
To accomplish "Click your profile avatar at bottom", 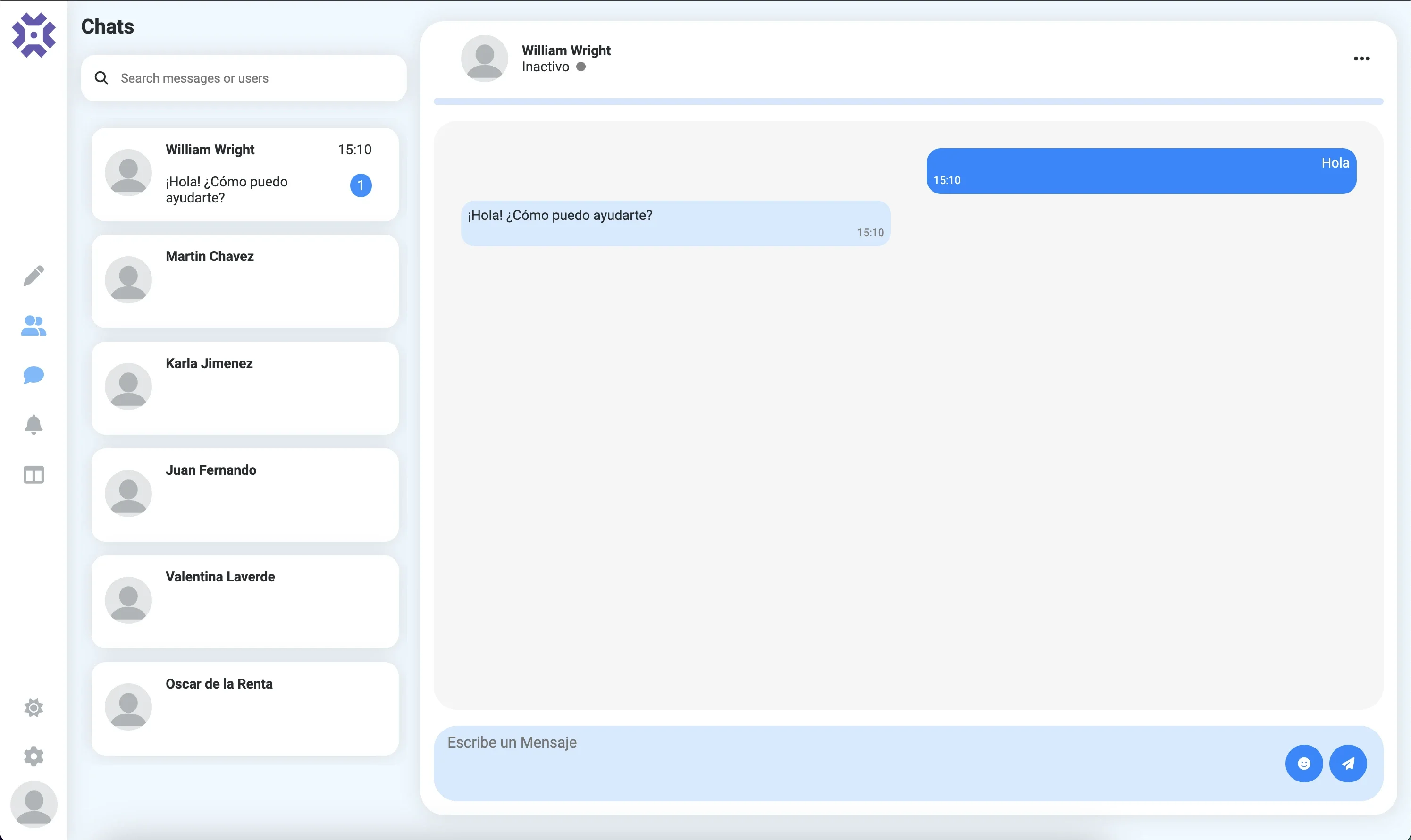I will click(x=34, y=804).
